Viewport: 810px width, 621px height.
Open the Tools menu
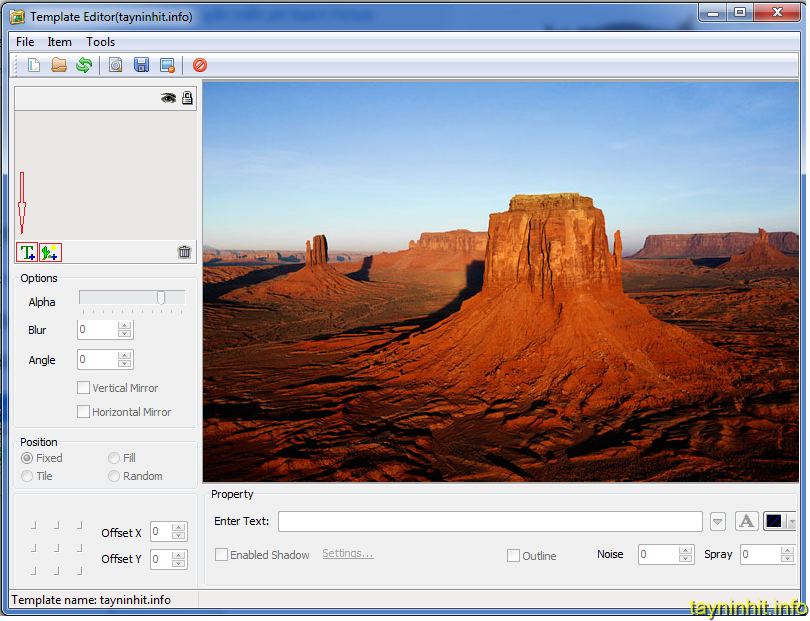click(100, 42)
